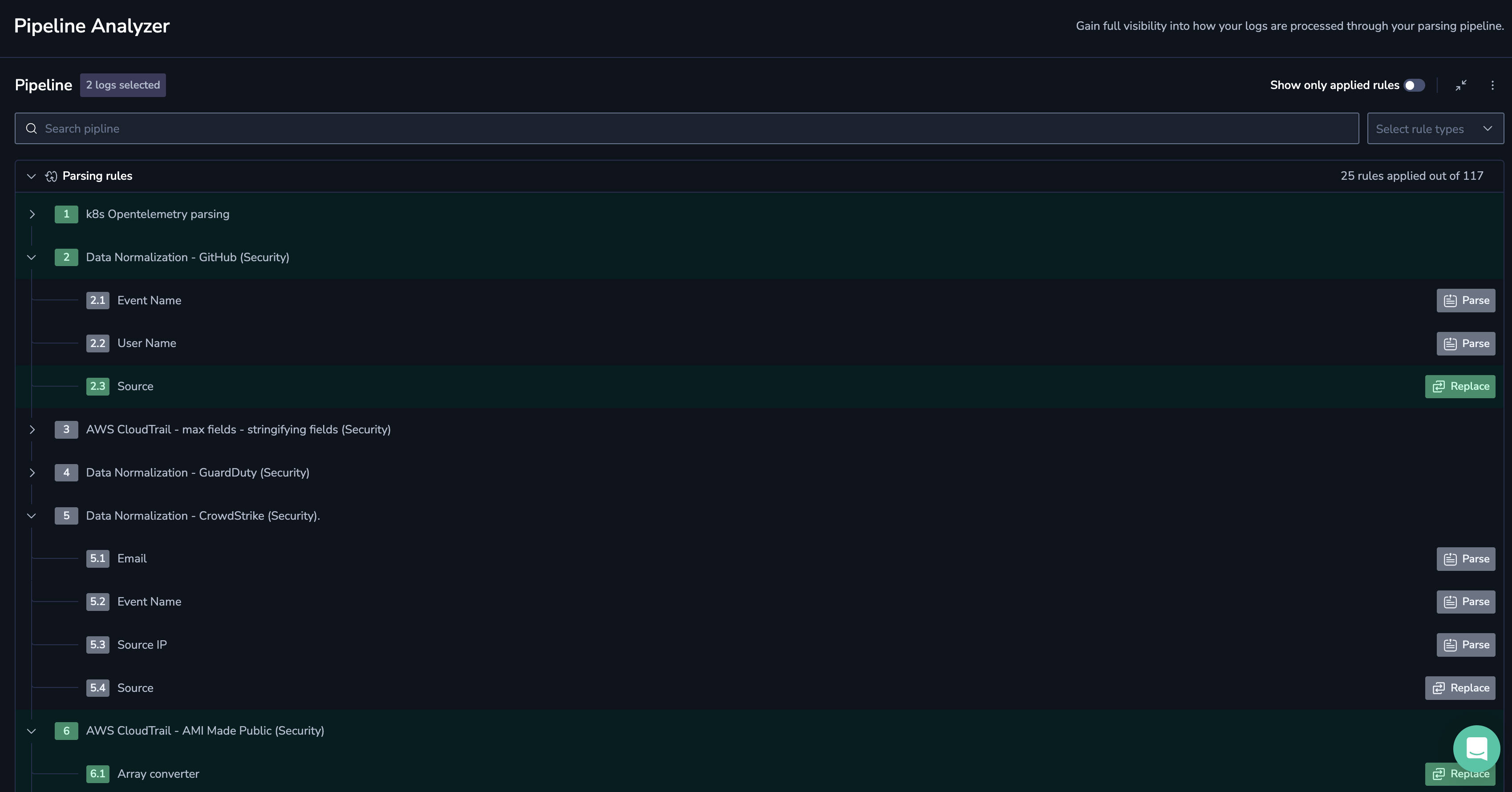This screenshot has width=1512, height=792.
Task: Select rule 2.3 Source
Action: (x=759, y=386)
